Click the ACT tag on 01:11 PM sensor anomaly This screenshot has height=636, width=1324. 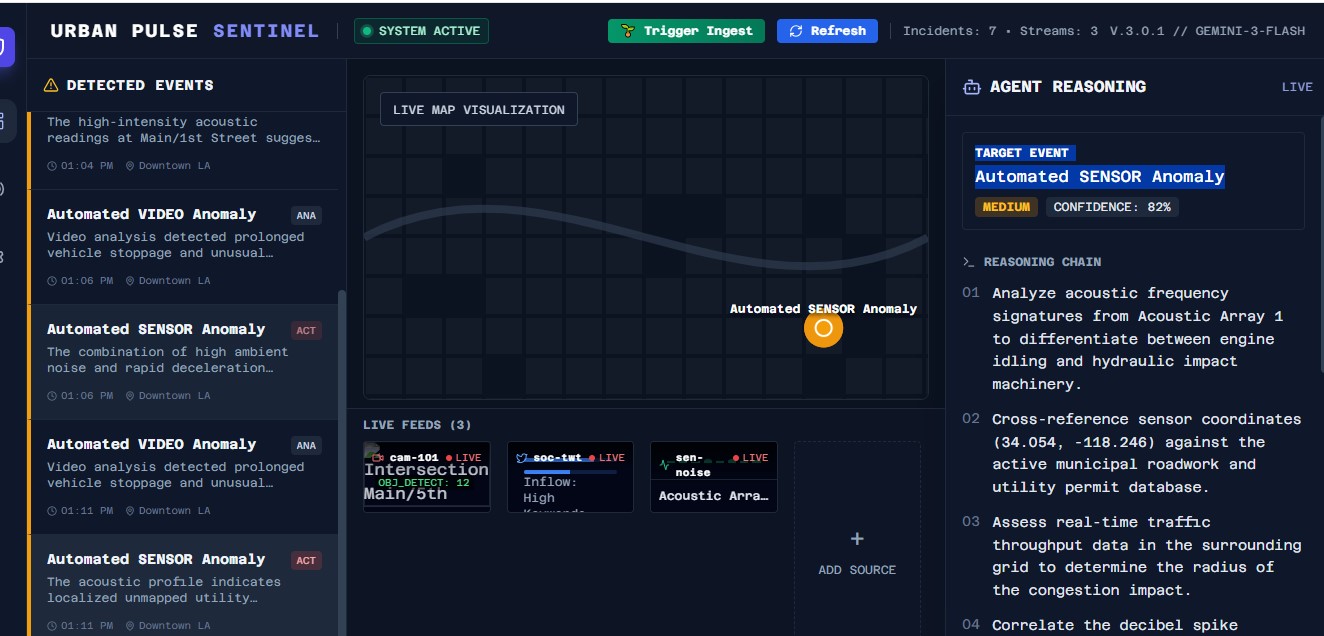click(x=306, y=560)
